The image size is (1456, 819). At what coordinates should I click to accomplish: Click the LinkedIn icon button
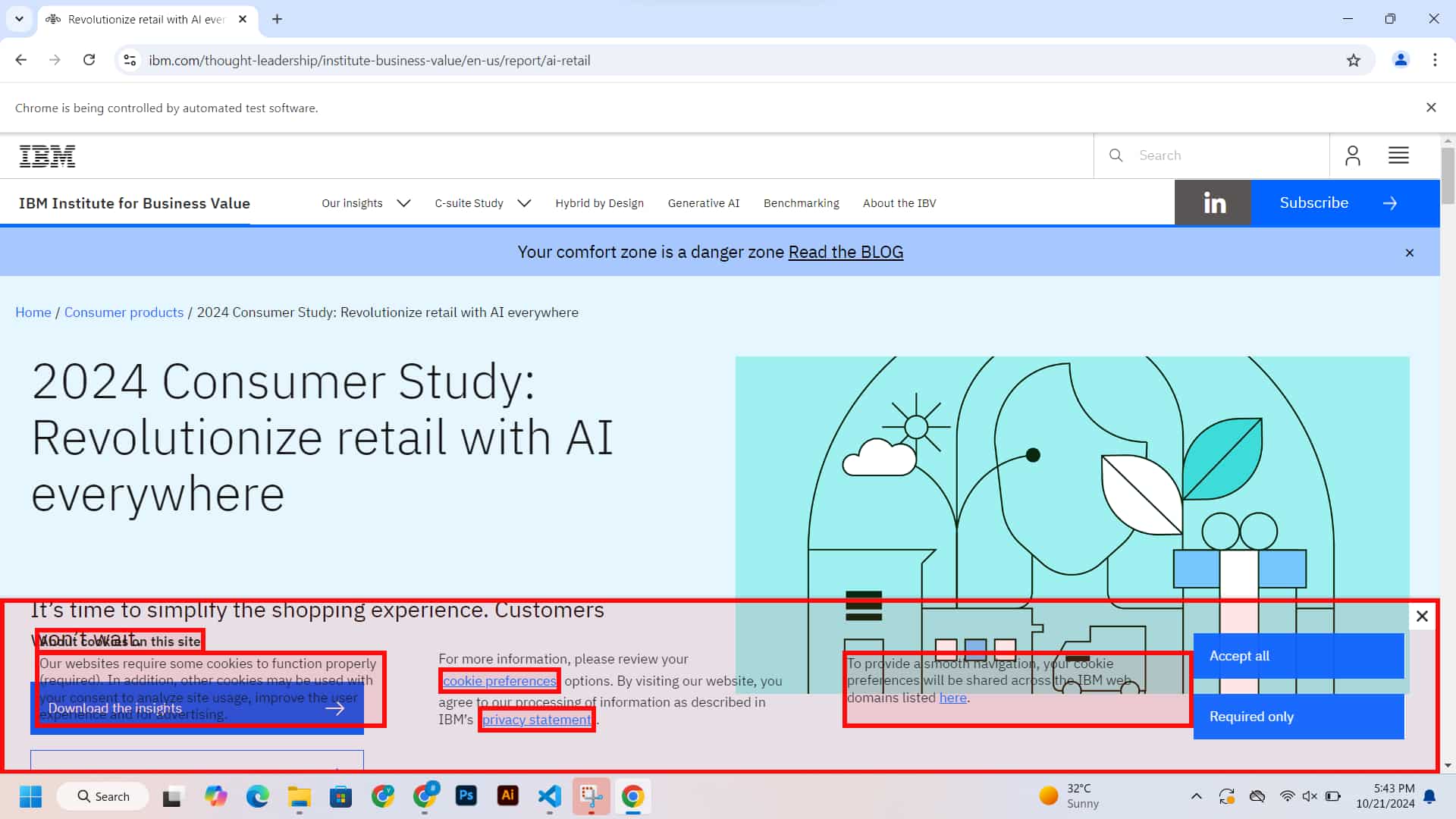[1213, 203]
